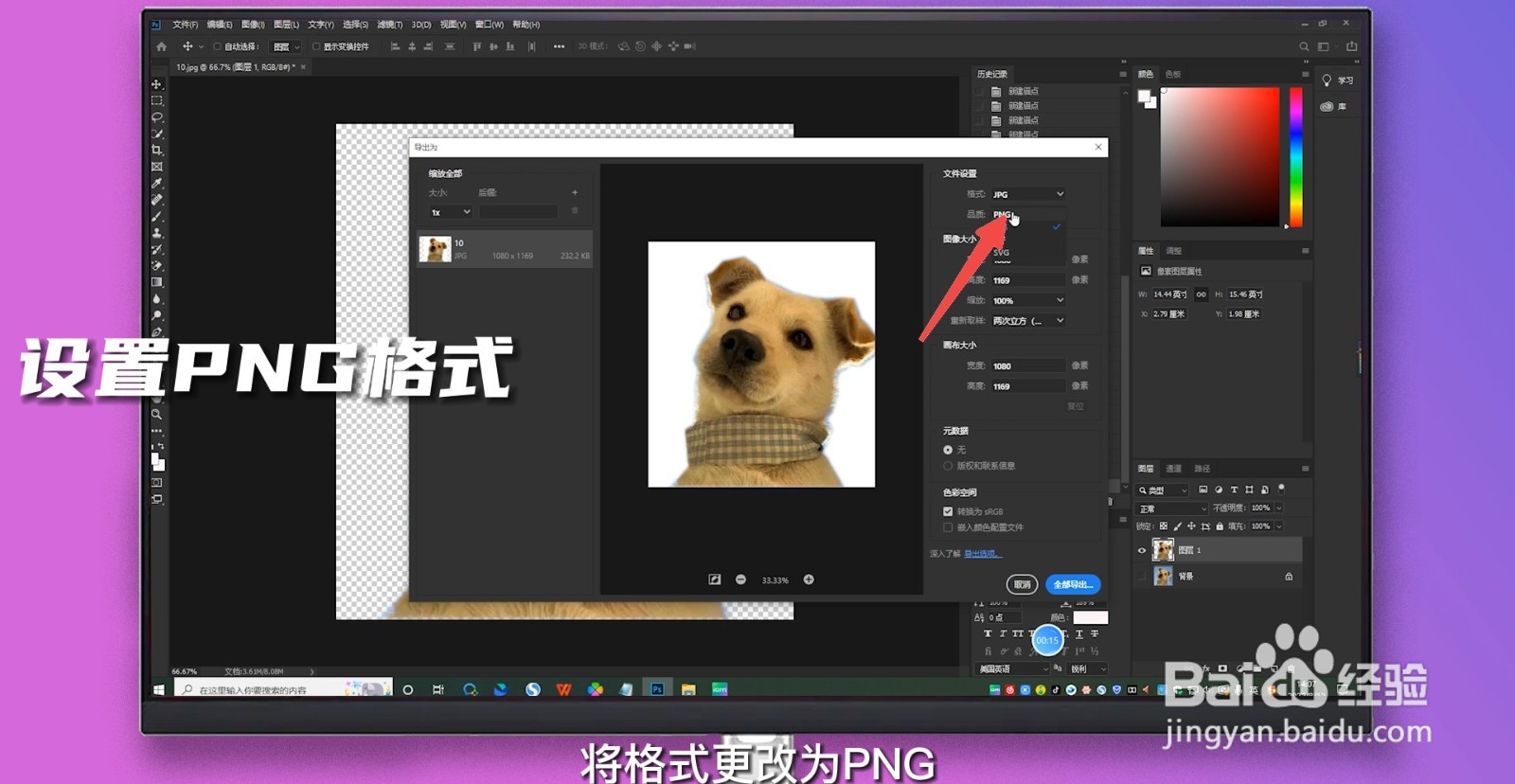
Task: Show the 背景 layer via visibility box
Action: [x=1142, y=576]
